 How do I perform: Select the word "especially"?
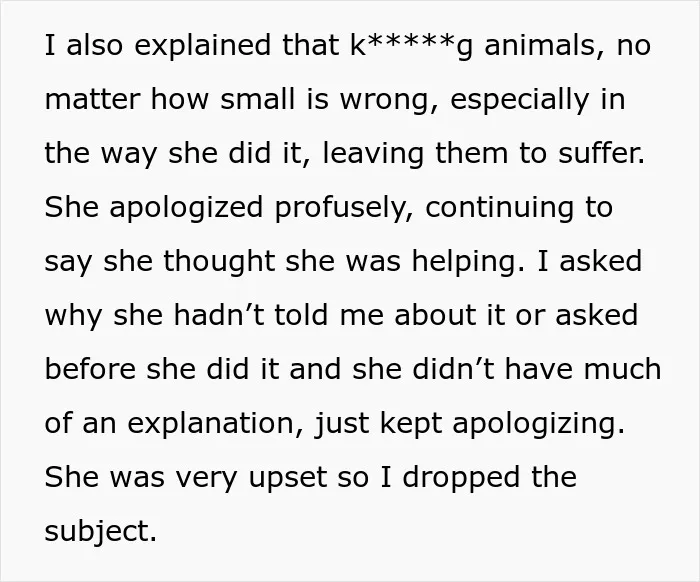pos(519,100)
